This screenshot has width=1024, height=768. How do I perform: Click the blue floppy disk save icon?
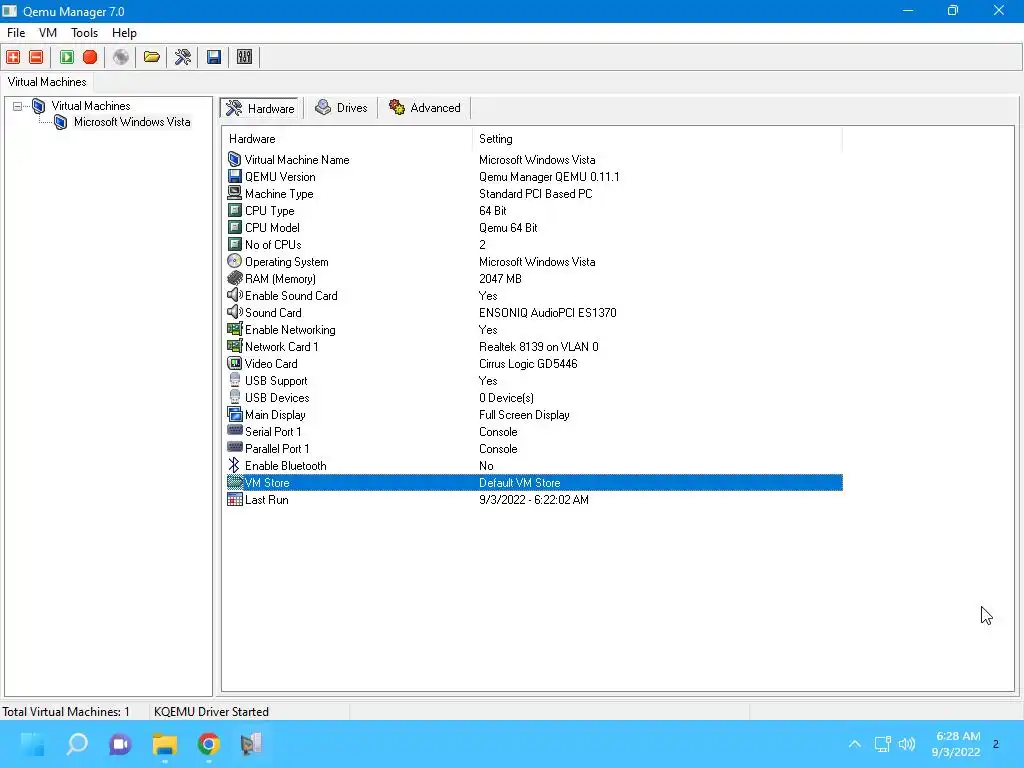pyautogui.click(x=214, y=57)
